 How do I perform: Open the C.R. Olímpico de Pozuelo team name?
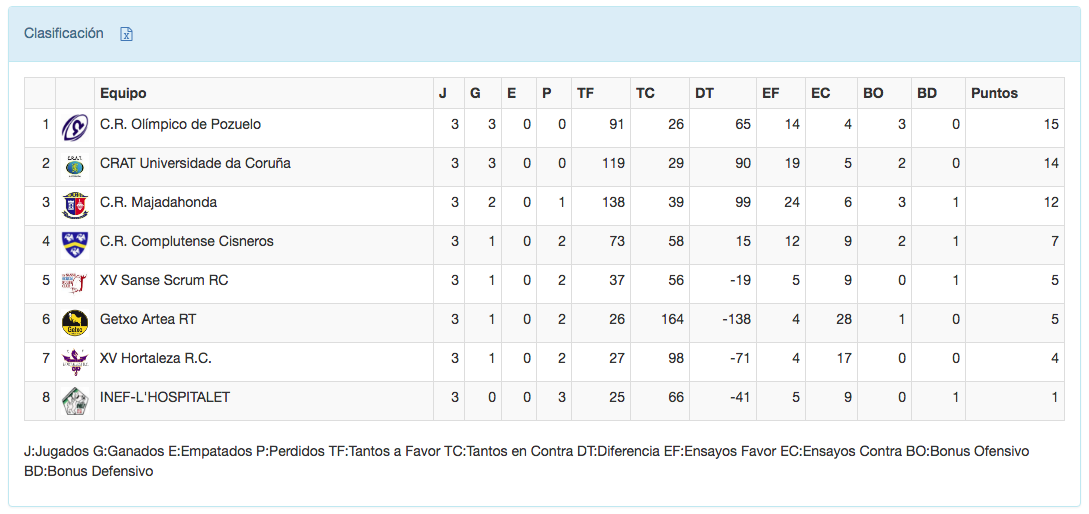180,125
